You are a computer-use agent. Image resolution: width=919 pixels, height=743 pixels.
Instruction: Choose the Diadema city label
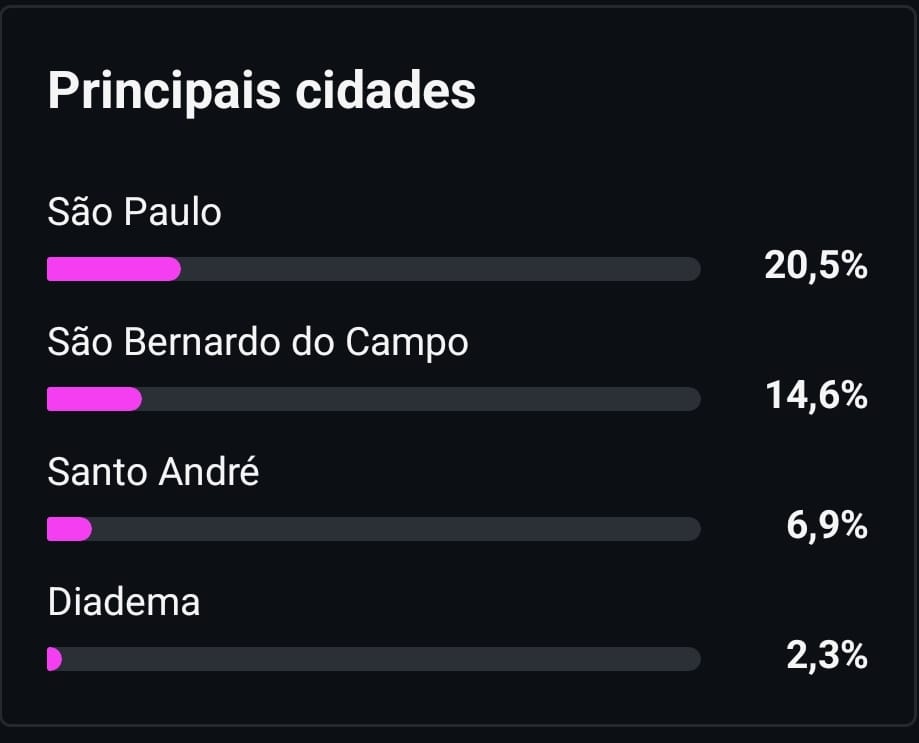coord(124,602)
